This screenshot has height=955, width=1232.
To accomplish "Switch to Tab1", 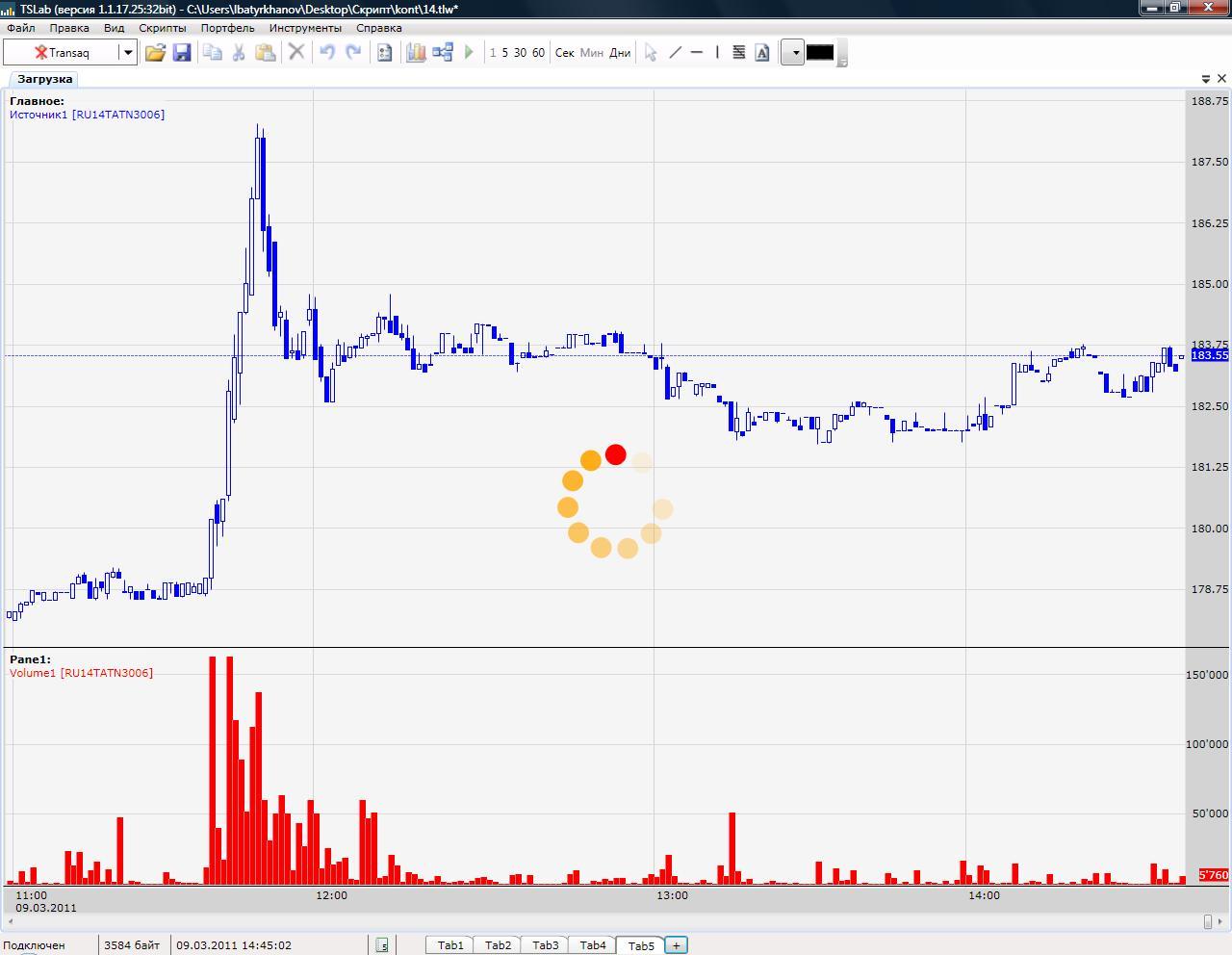I will point(450,945).
